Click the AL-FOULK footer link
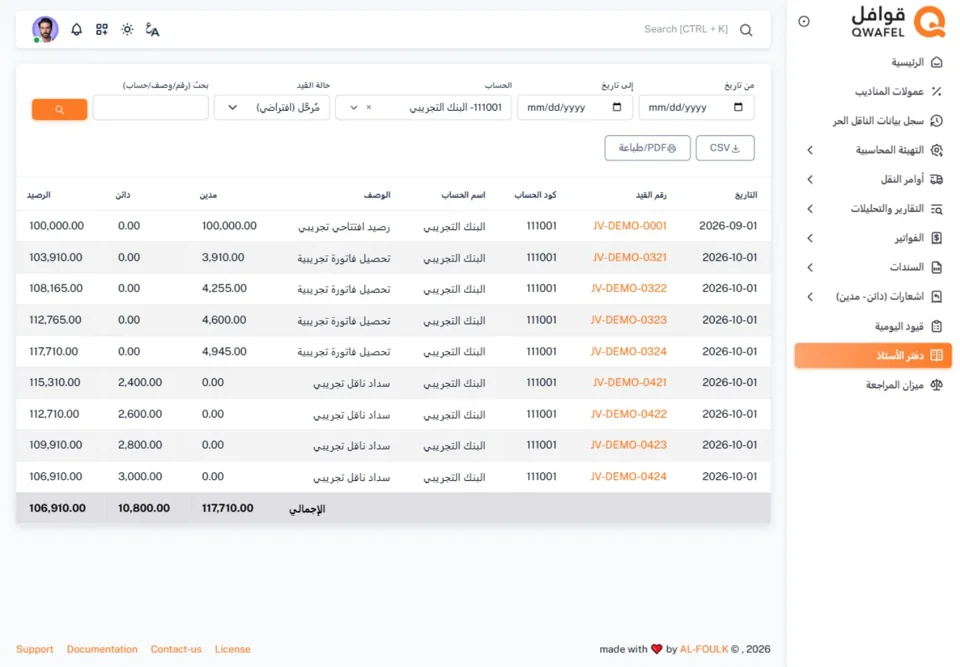 pyautogui.click(x=704, y=649)
